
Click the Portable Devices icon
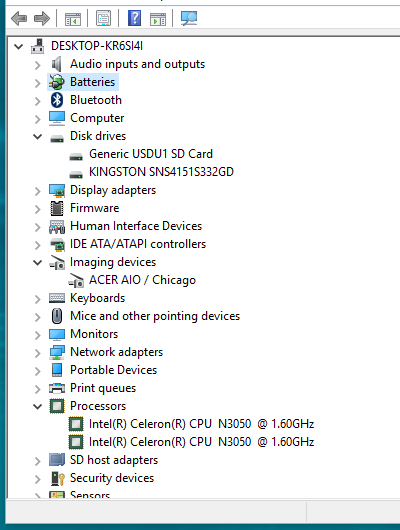[x=57, y=370]
